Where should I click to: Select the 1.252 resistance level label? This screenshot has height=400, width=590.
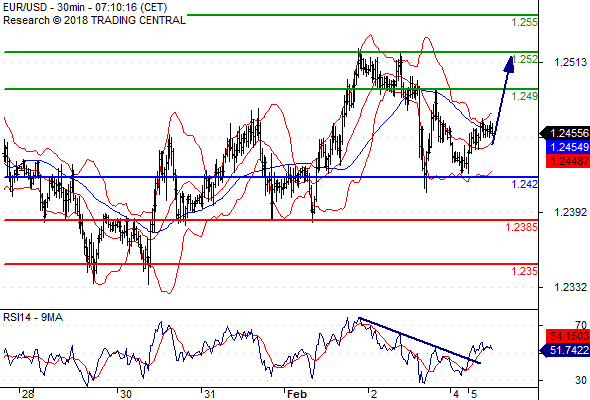click(x=525, y=59)
